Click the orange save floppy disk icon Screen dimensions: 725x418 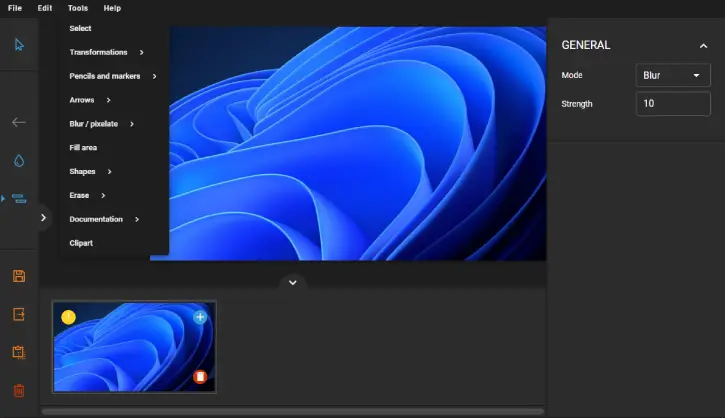(19, 276)
